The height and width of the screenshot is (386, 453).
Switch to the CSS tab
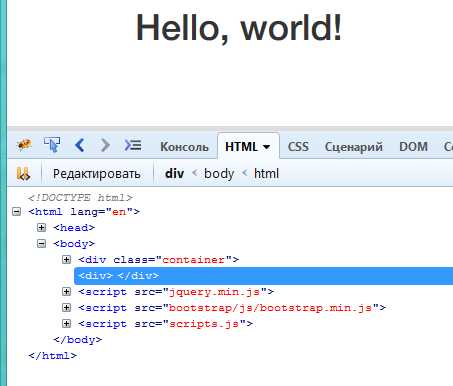click(298, 147)
